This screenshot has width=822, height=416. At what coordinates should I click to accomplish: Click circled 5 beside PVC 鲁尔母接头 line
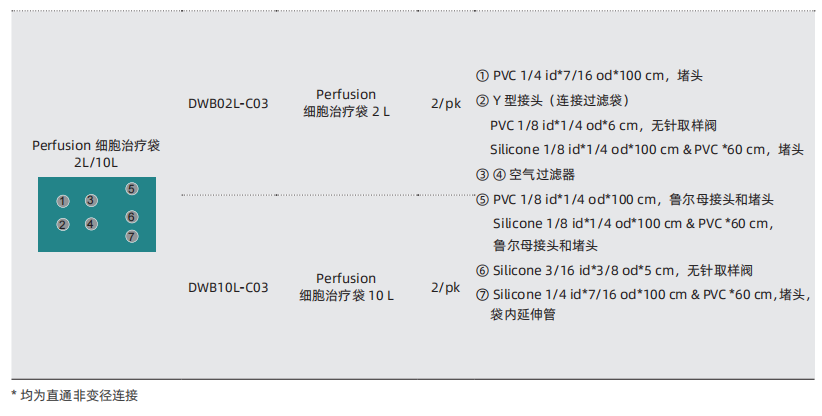482,200
